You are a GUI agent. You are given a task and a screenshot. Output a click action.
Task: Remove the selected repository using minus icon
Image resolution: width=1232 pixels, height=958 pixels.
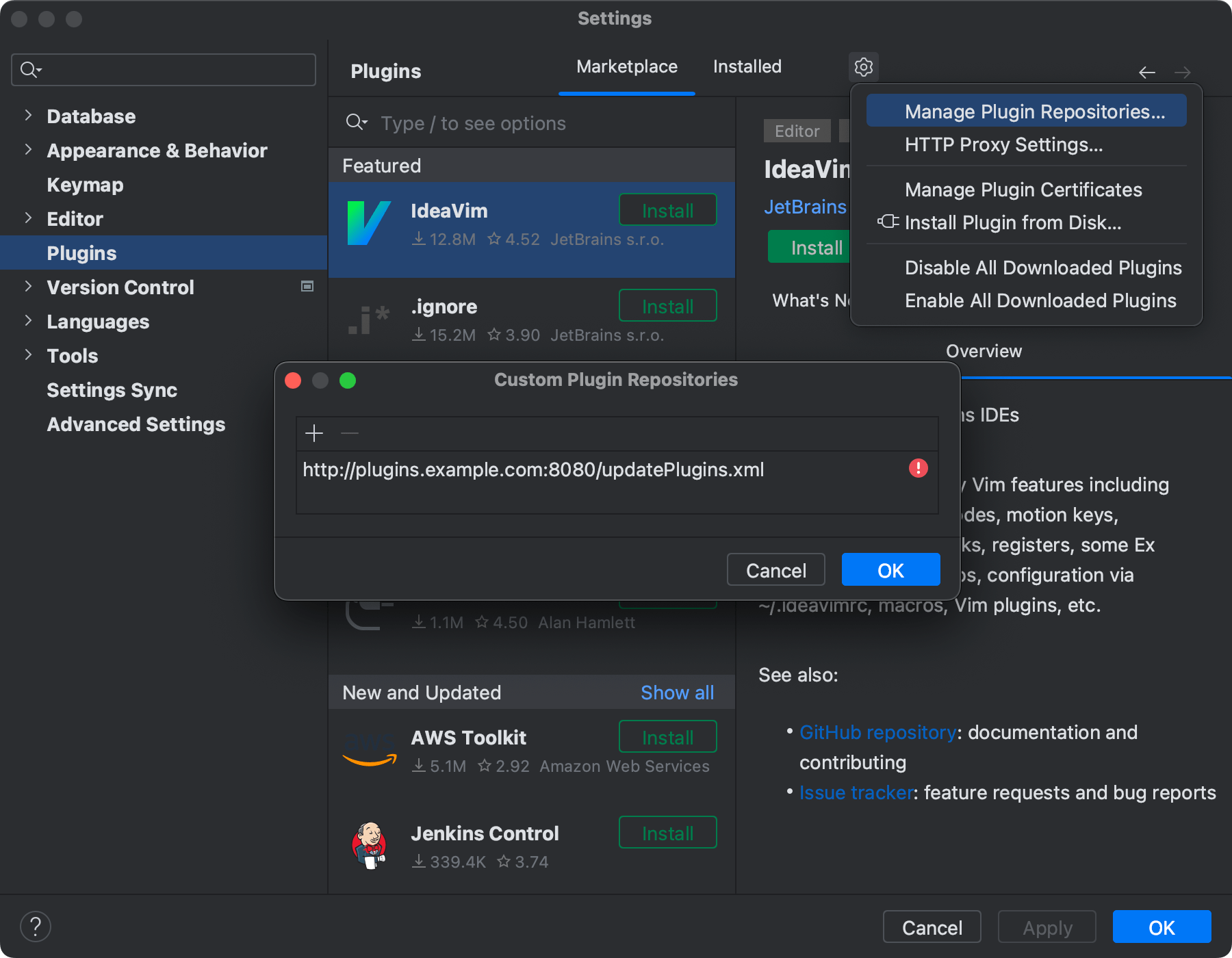350,433
